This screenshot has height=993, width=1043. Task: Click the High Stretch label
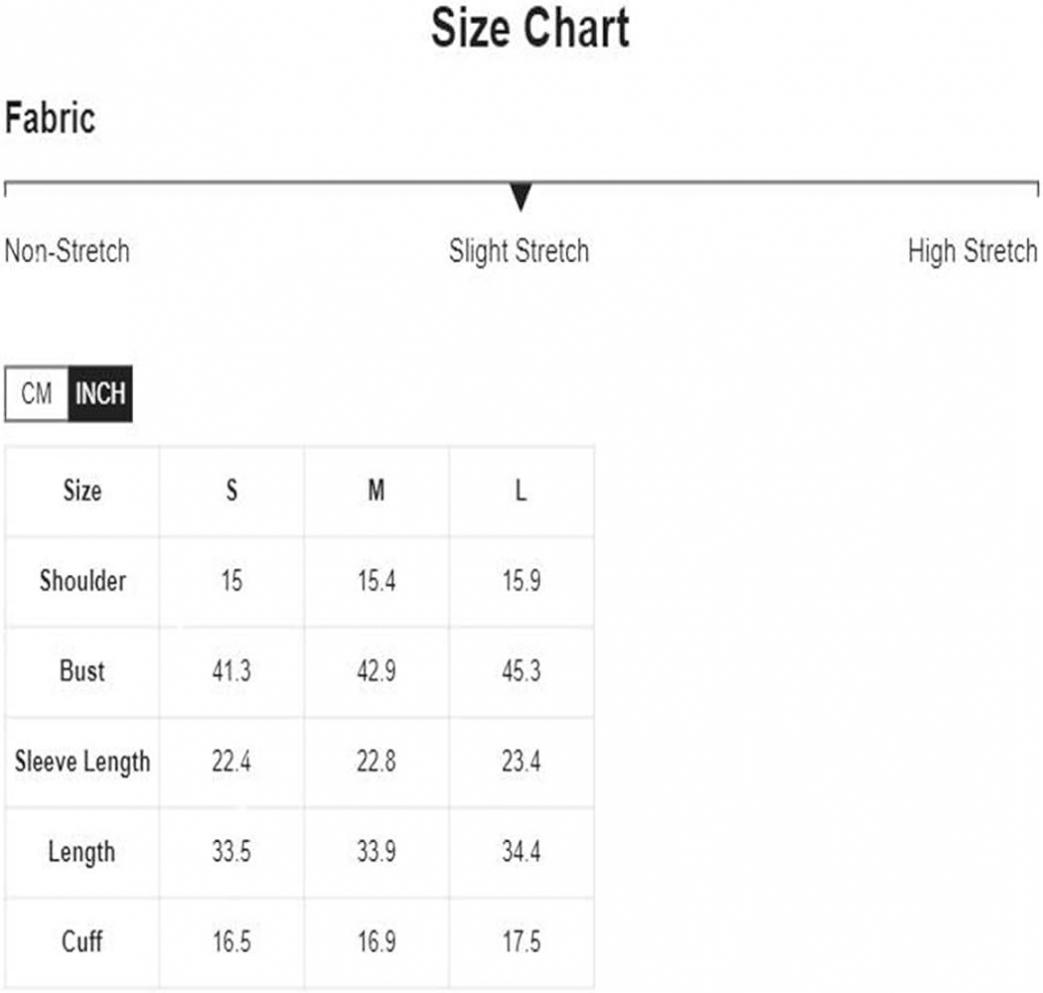point(972,251)
